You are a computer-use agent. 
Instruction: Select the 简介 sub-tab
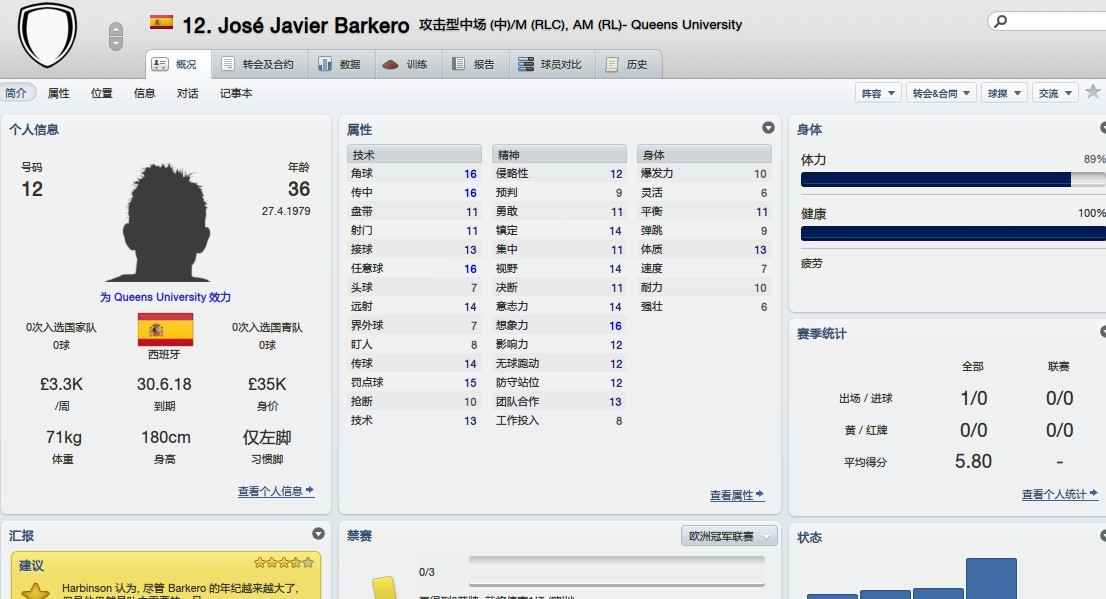click(16, 93)
